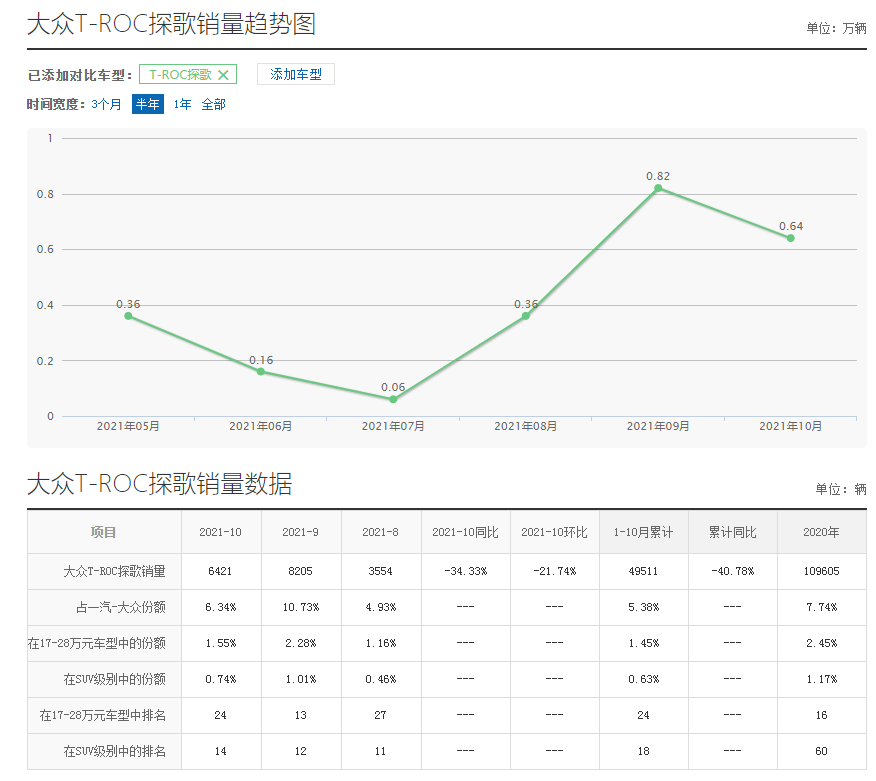Click the 7.74% 2020 share cell

(x=821, y=607)
